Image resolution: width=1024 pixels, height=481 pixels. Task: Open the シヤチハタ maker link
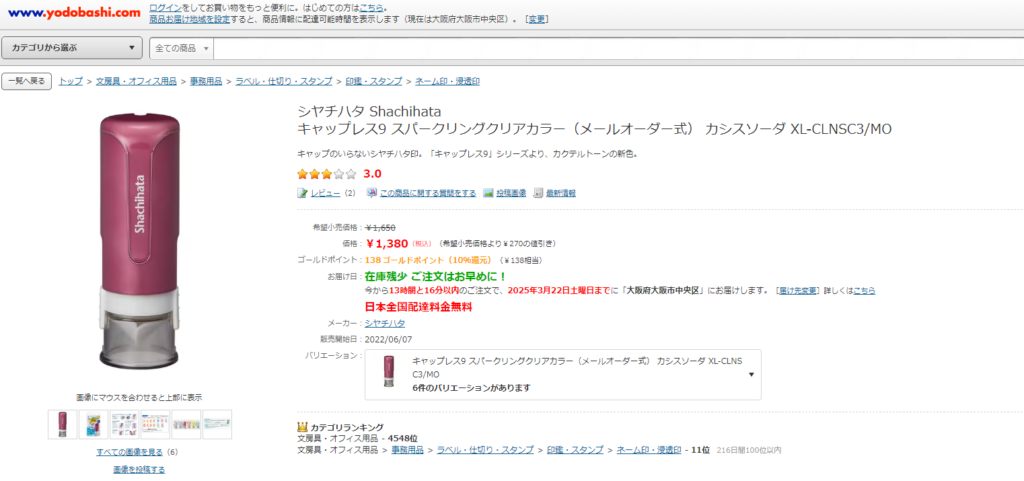point(385,323)
